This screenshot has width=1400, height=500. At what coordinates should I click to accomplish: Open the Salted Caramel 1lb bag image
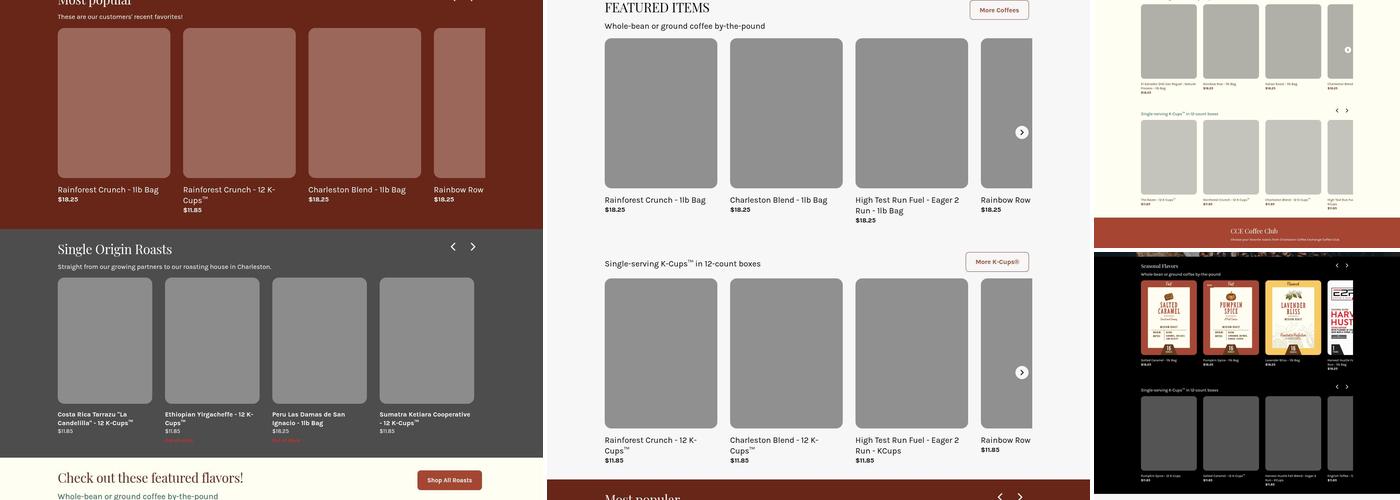click(x=1168, y=318)
